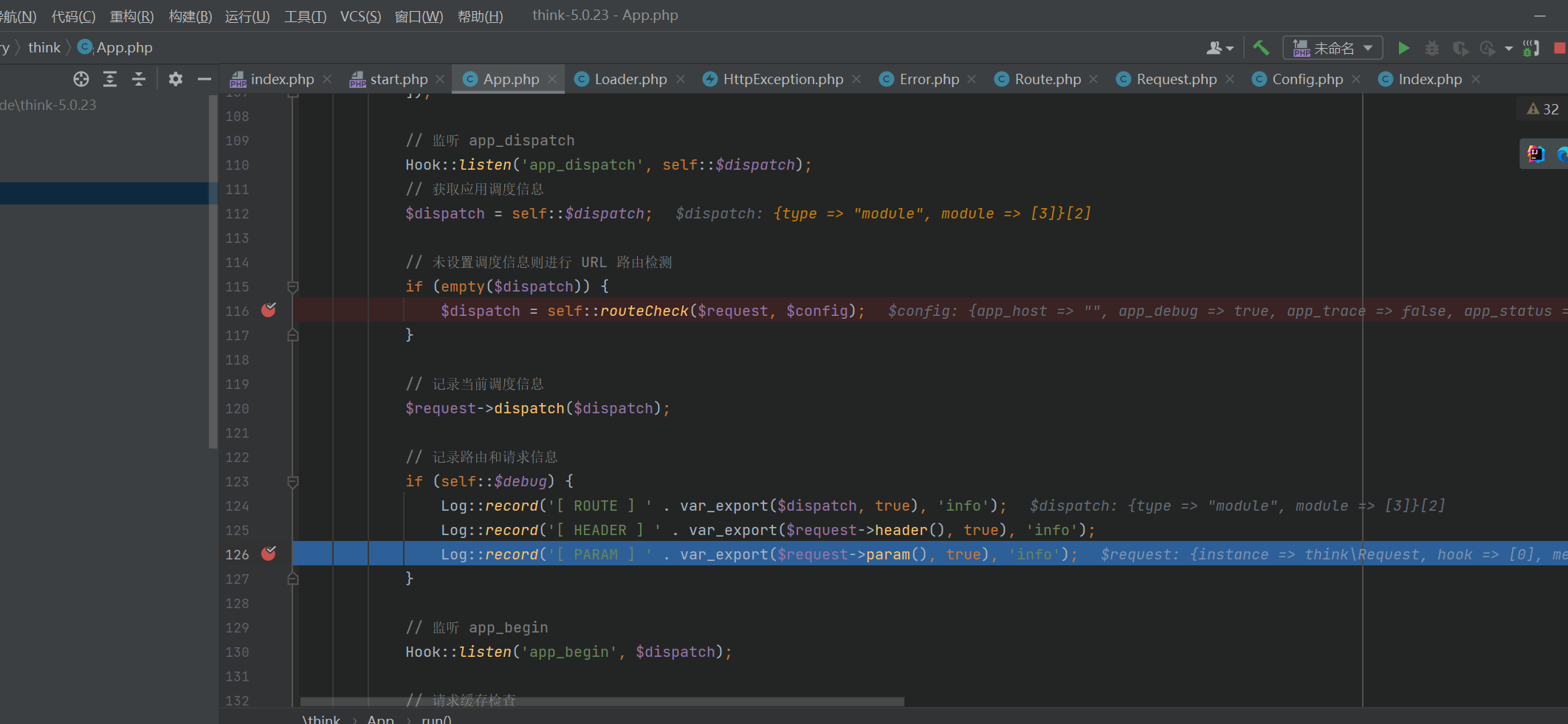The image size is (1568, 724).
Task: Click the editor horizontal scrollbar
Action: [602, 702]
